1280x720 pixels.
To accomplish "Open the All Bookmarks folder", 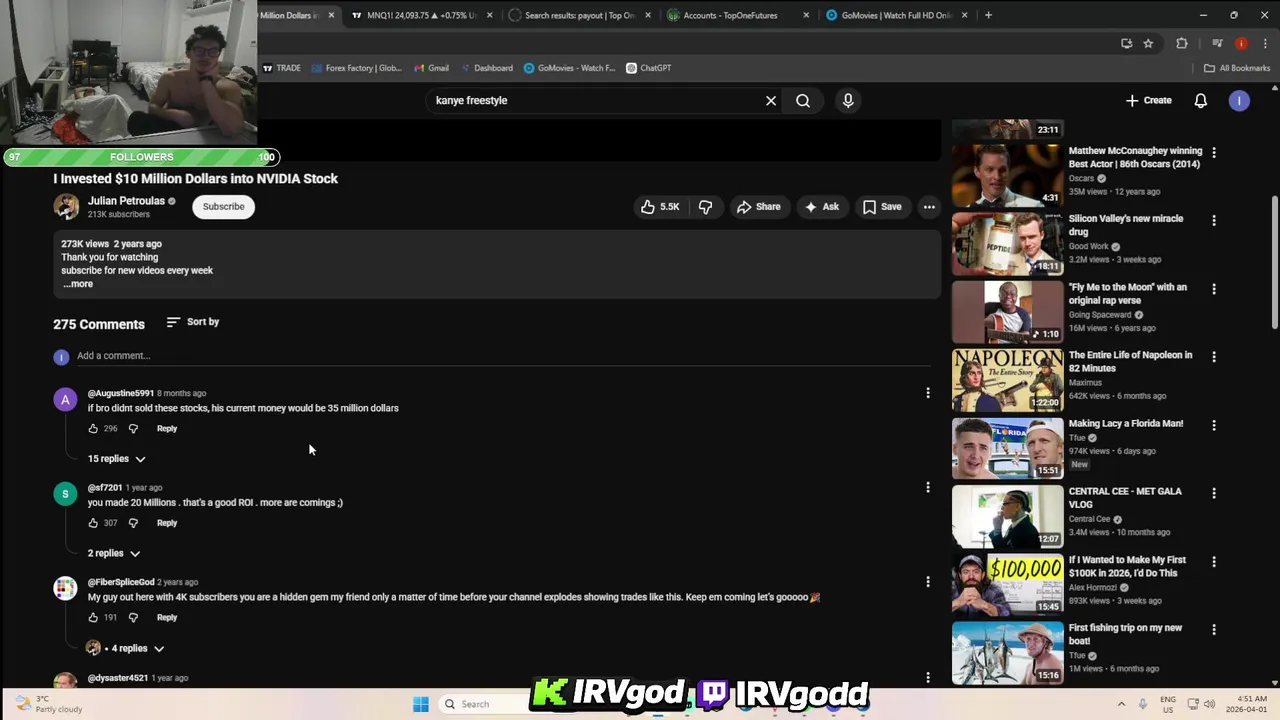I will (1237, 68).
